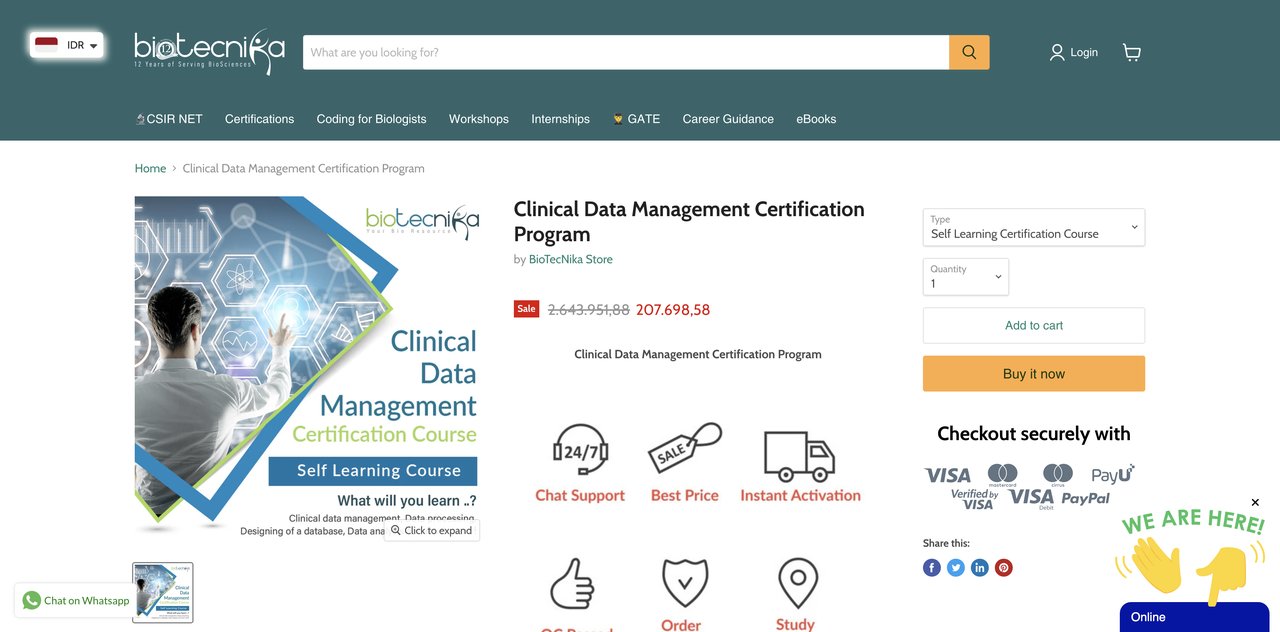Open the shopping cart icon
1280x632 pixels.
pyautogui.click(x=1132, y=52)
